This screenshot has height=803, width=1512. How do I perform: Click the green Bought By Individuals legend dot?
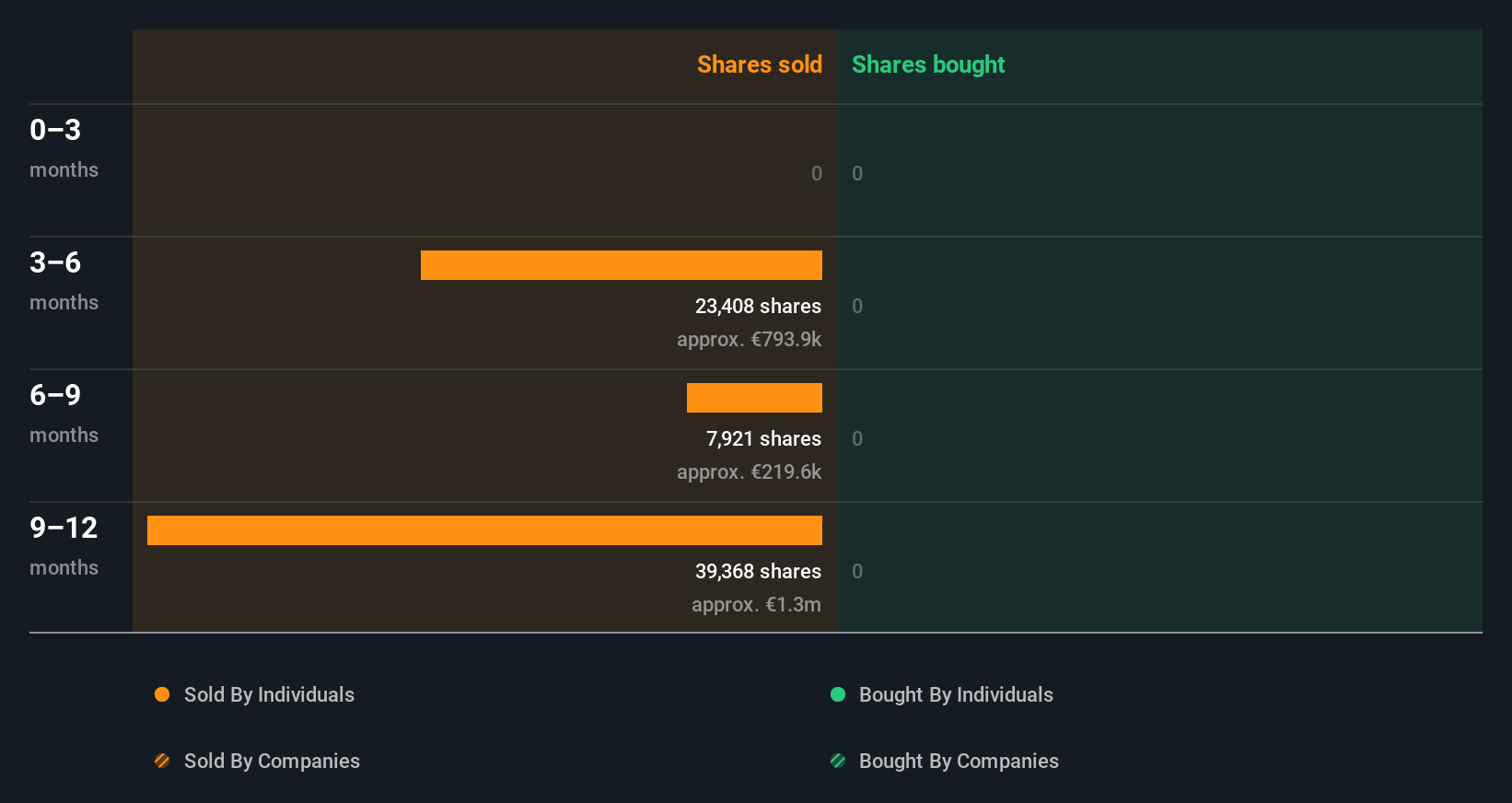[838, 694]
